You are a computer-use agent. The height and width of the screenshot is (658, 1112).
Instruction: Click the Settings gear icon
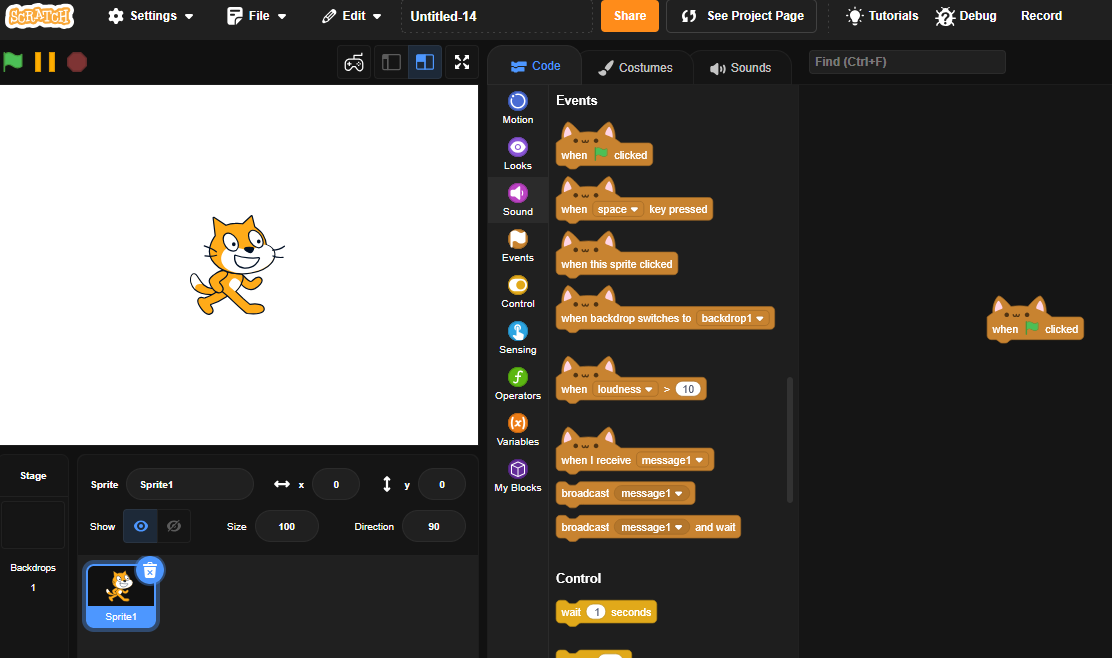click(x=116, y=16)
